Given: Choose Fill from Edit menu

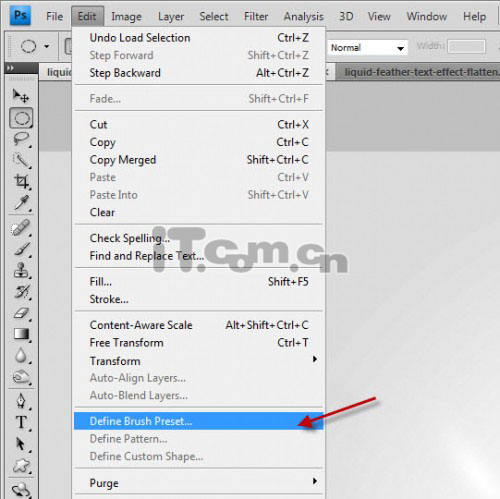Looking at the screenshot, I should pyautogui.click(x=199, y=282).
